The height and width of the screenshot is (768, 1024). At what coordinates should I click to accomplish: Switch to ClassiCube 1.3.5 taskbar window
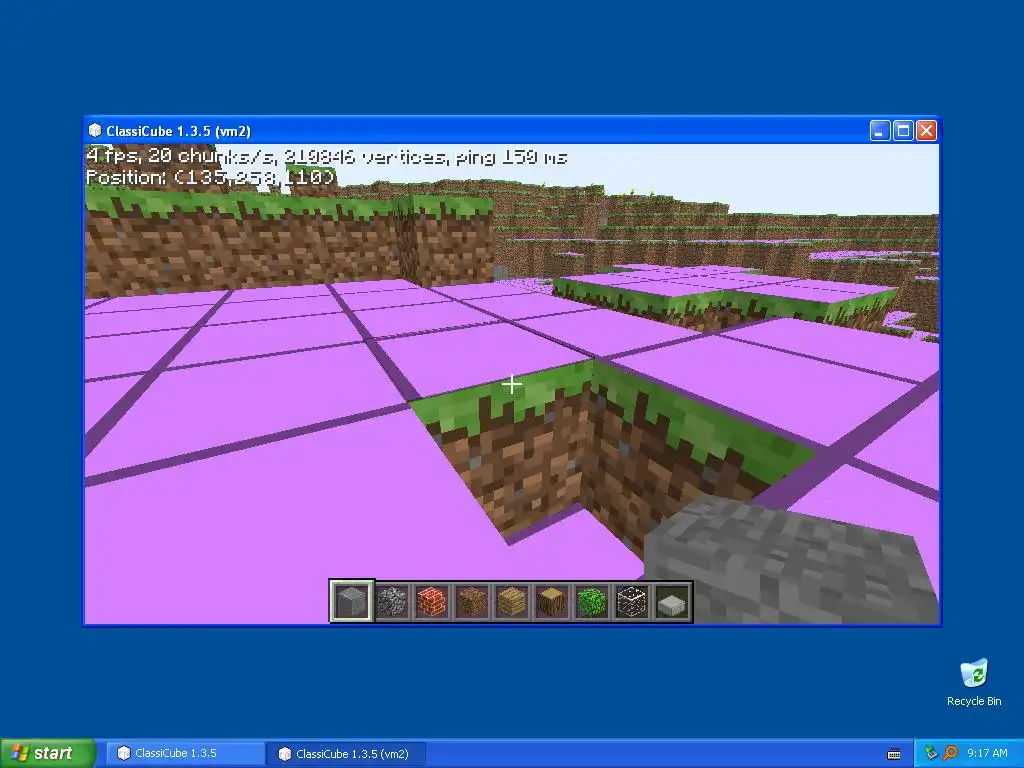pos(185,753)
